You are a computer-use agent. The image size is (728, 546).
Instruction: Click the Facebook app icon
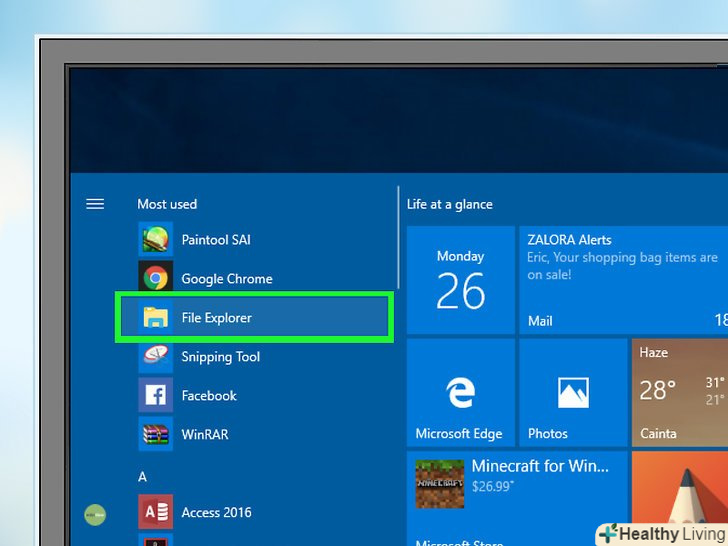[x=156, y=395]
